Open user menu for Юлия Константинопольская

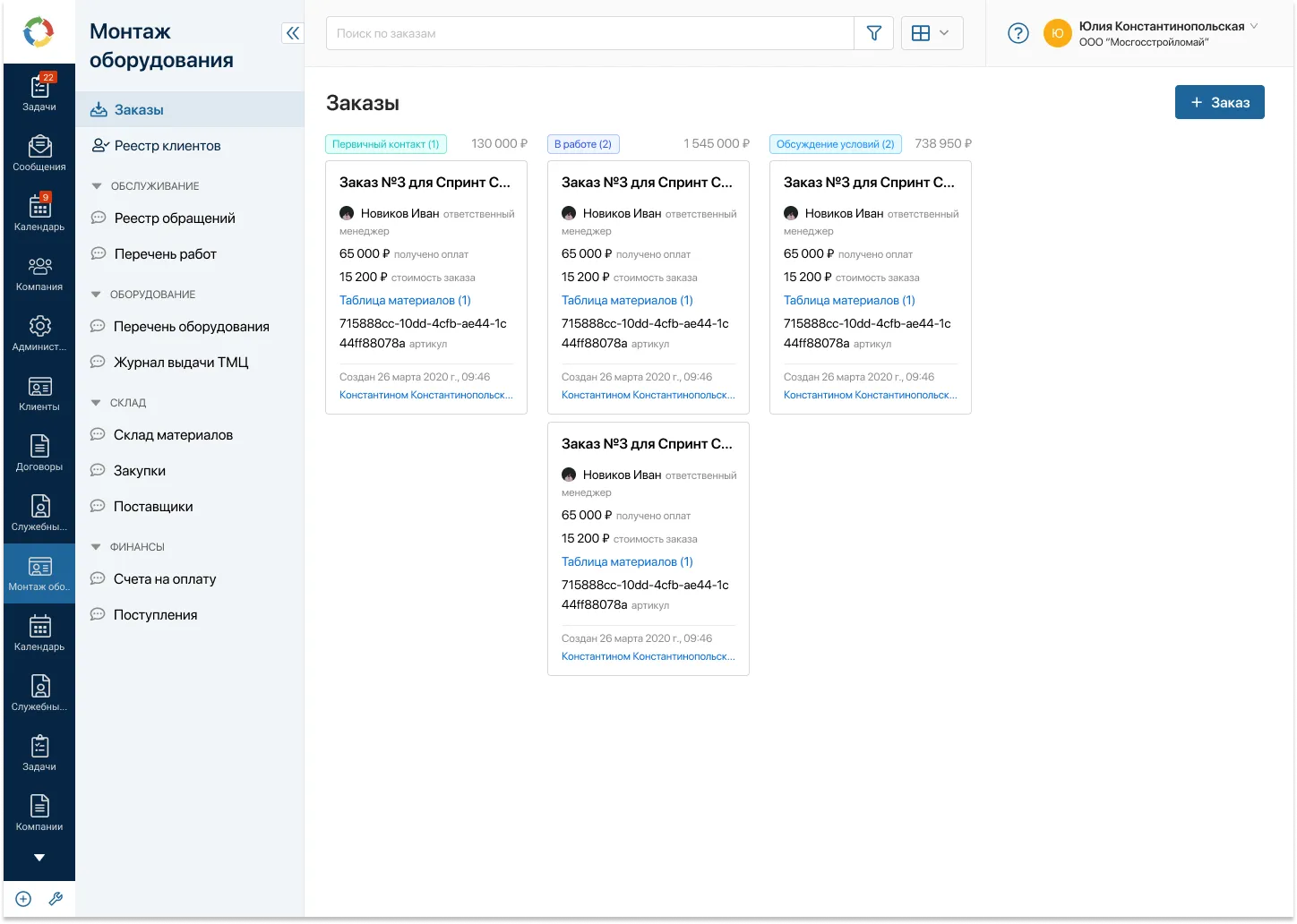pyautogui.click(x=1166, y=33)
